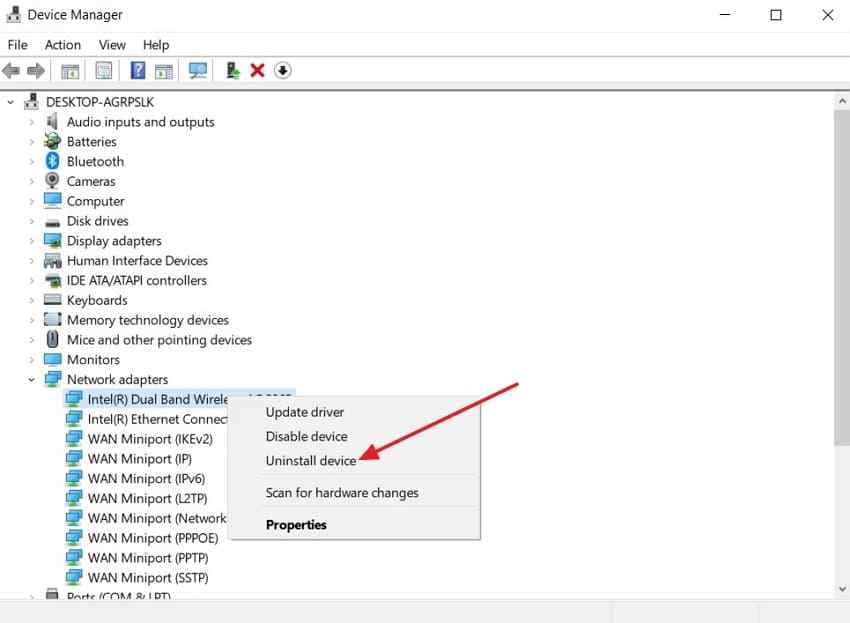Expand the Bluetooth node
This screenshot has height=623, width=850.
31,162
